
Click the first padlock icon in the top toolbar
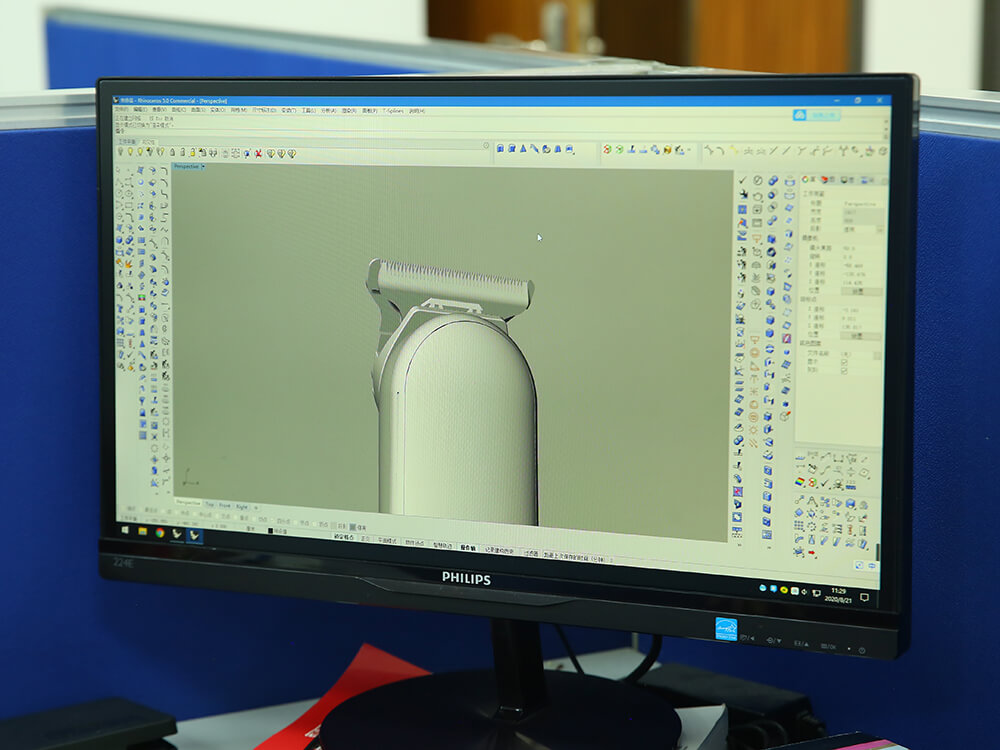coord(172,152)
